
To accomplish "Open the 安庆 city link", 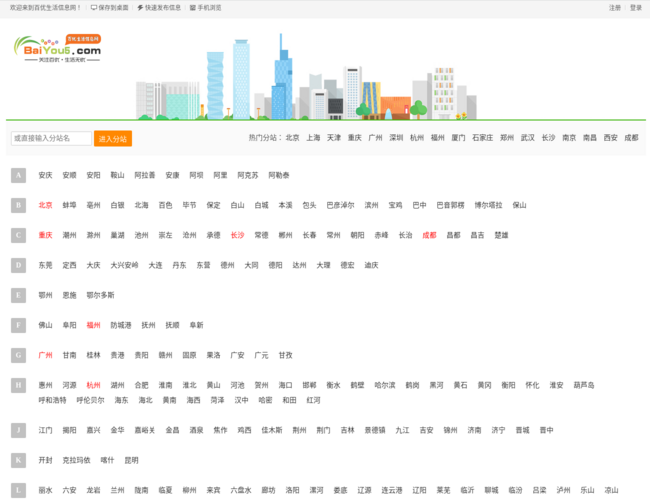I will [45, 175].
